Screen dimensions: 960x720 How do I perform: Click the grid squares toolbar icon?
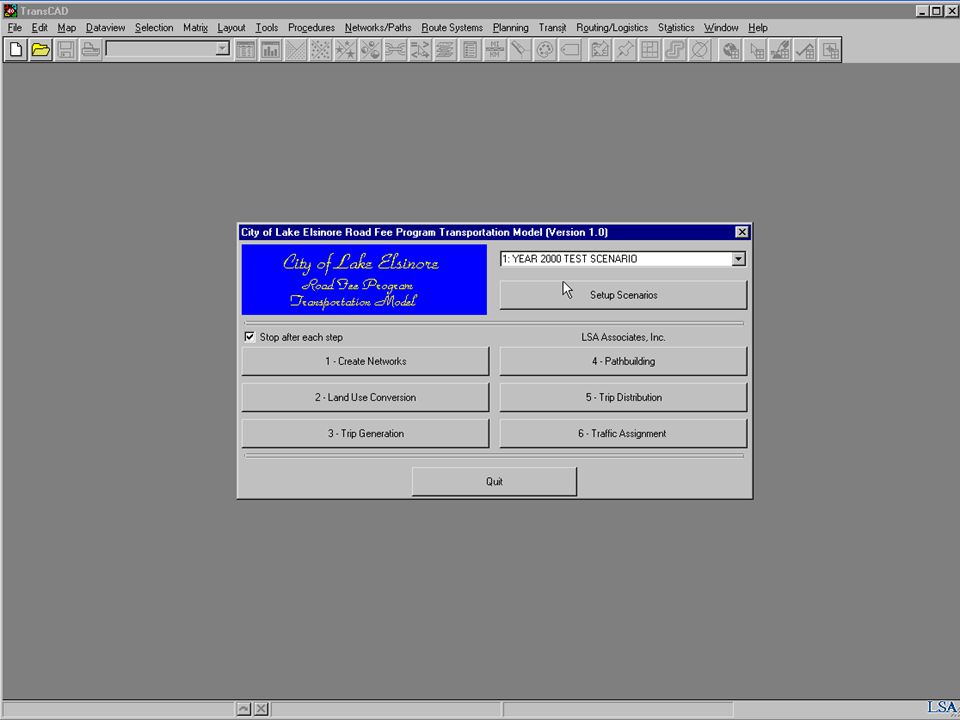coord(650,50)
